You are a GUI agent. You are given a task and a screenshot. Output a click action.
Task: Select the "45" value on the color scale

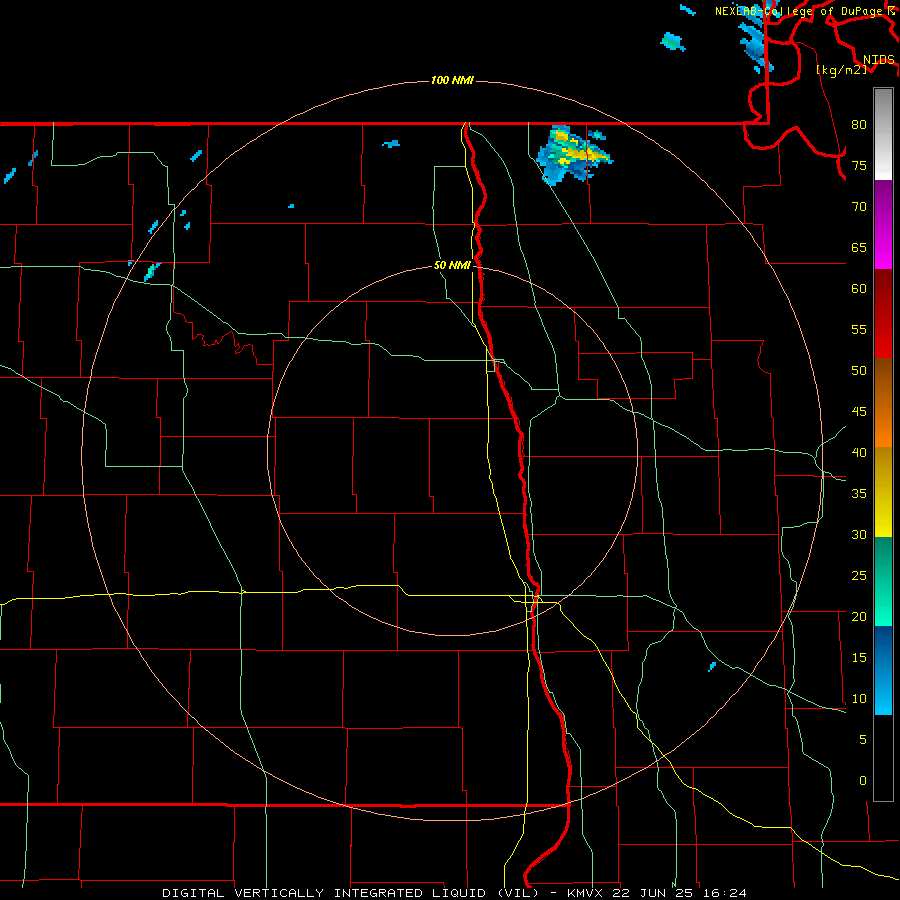point(859,412)
